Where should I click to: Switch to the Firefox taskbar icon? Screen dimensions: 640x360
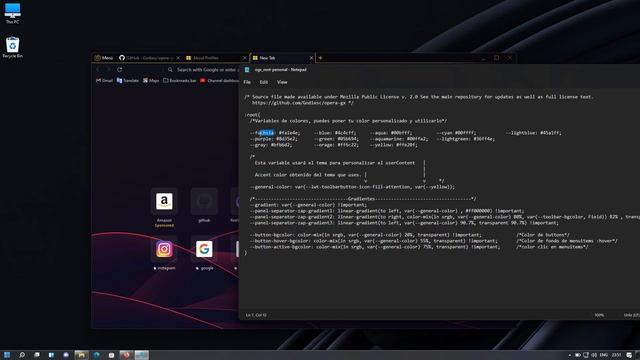[x=127, y=355]
